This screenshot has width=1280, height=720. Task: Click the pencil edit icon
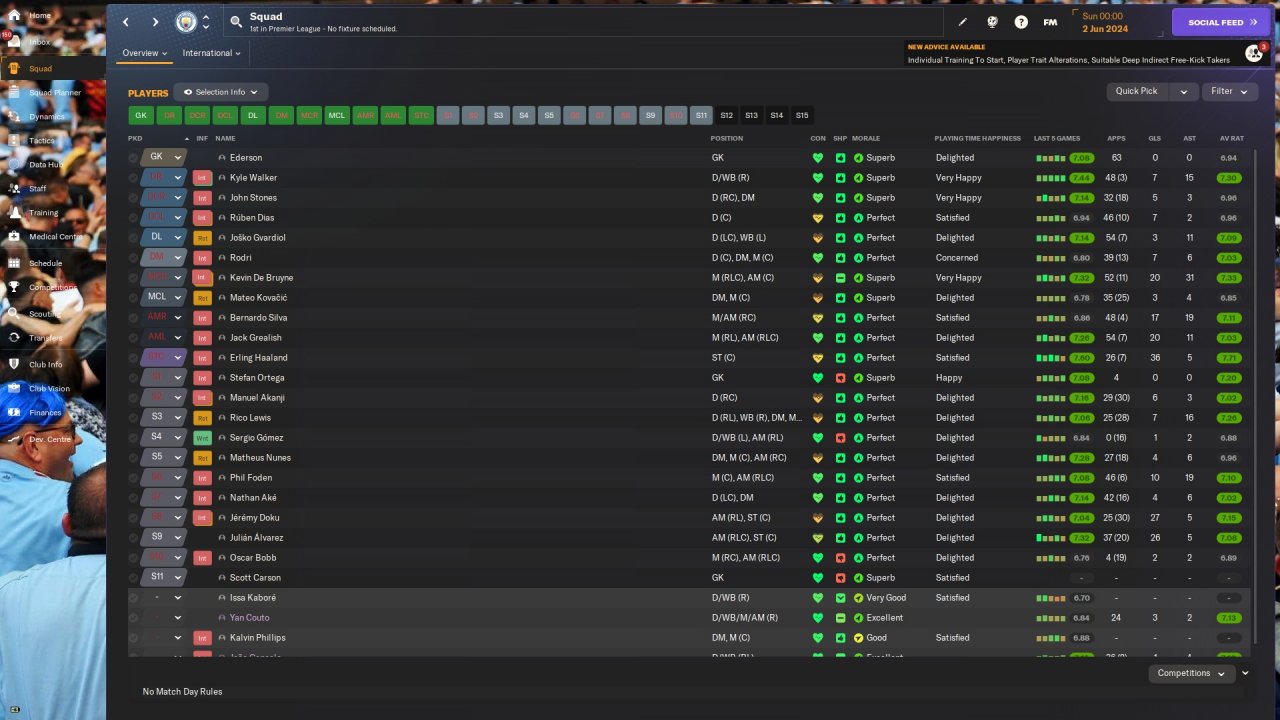click(x=963, y=22)
